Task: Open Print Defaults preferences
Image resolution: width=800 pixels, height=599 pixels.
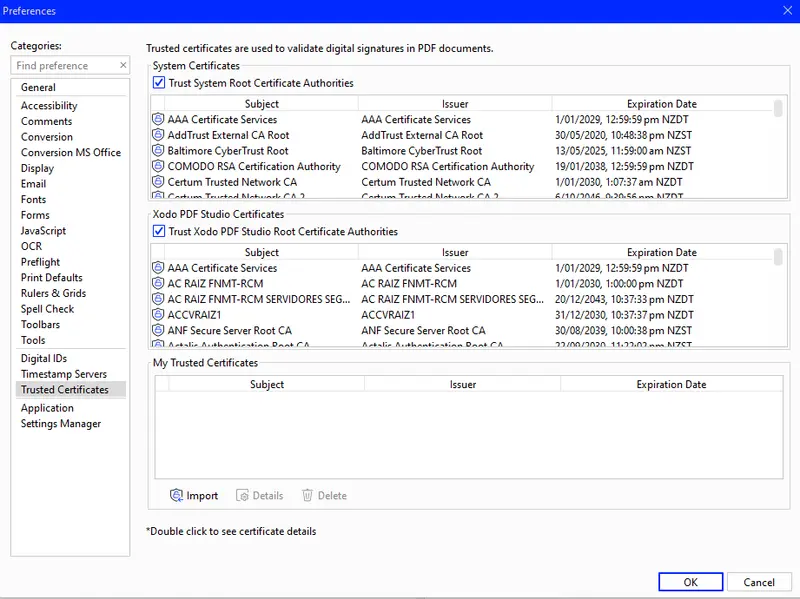Action: (52, 278)
